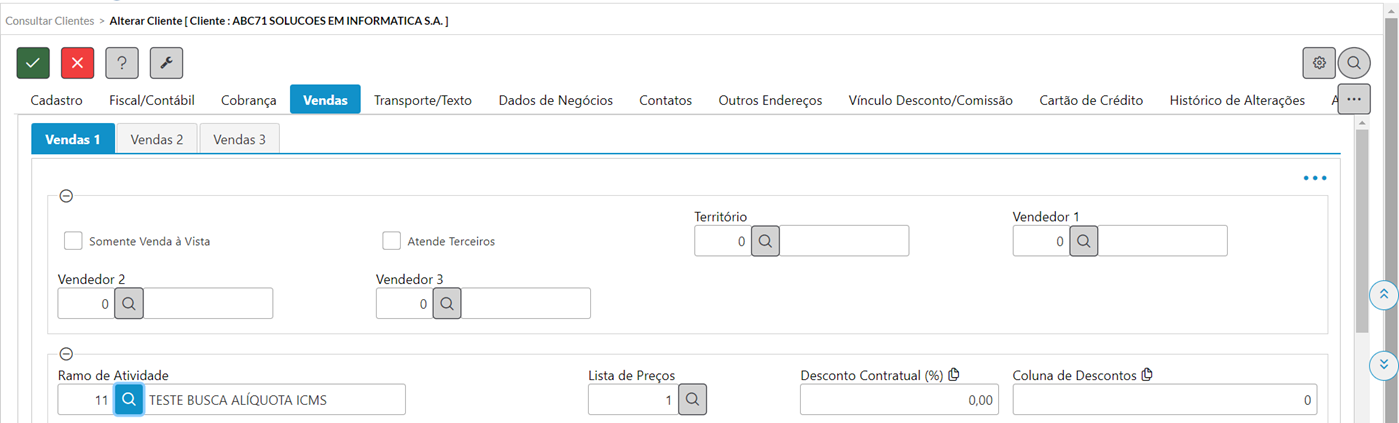
Task: Click the vertical scrollbar on the right
Action: click(x=1361, y=230)
